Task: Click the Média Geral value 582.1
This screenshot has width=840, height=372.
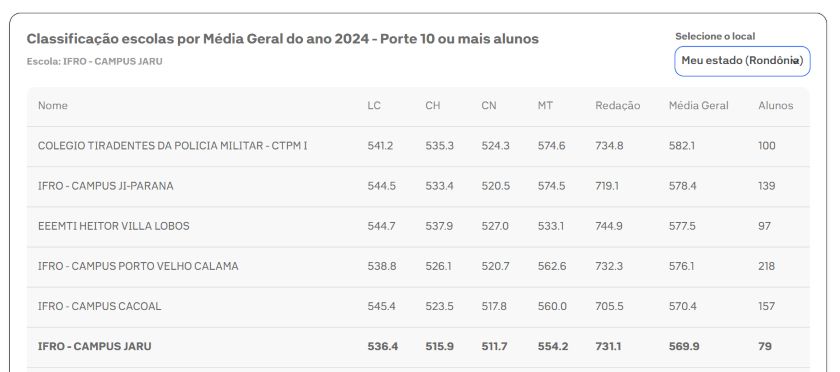Action: [681, 146]
